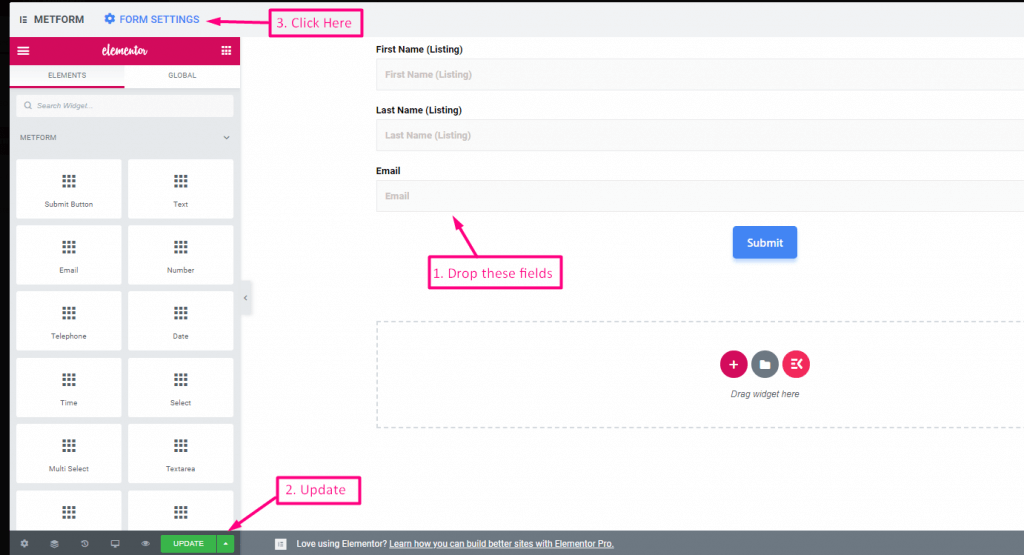Image resolution: width=1024 pixels, height=555 pixels.
Task: Select the Number widget
Action: click(x=180, y=255)
